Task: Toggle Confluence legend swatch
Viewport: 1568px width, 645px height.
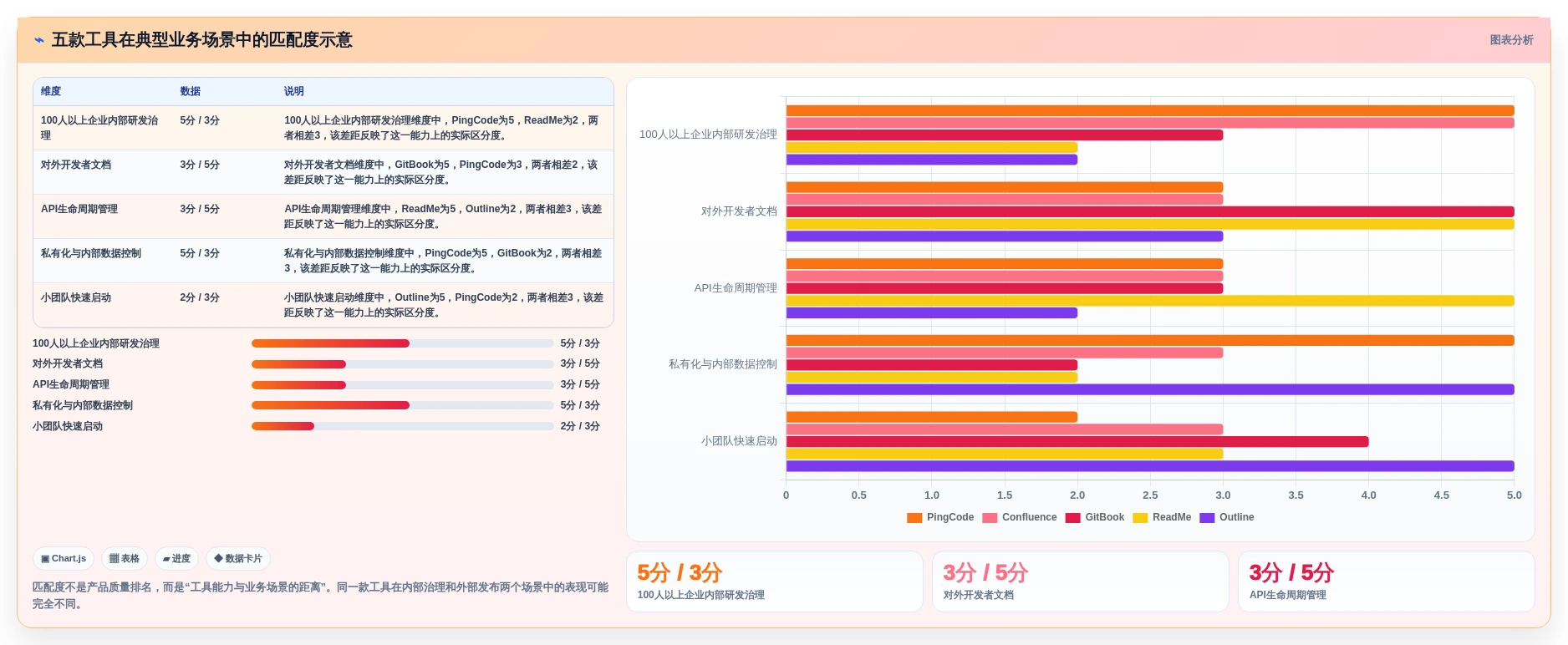Action: click(x=990, y=518)
